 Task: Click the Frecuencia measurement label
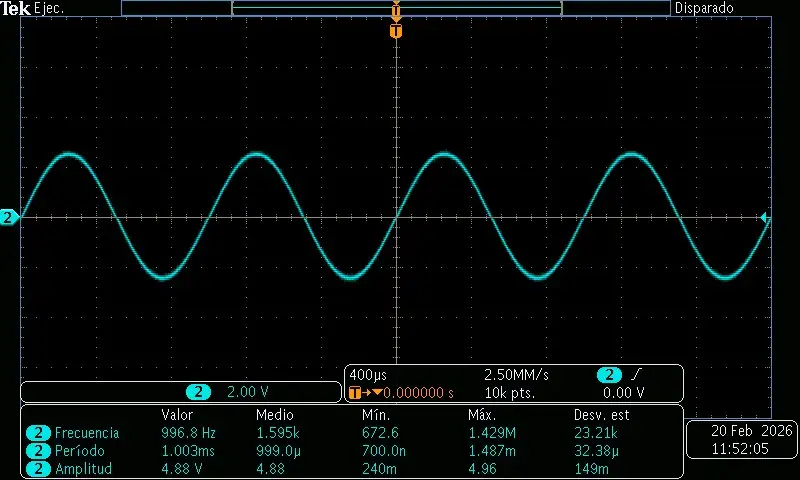point(87,433)
